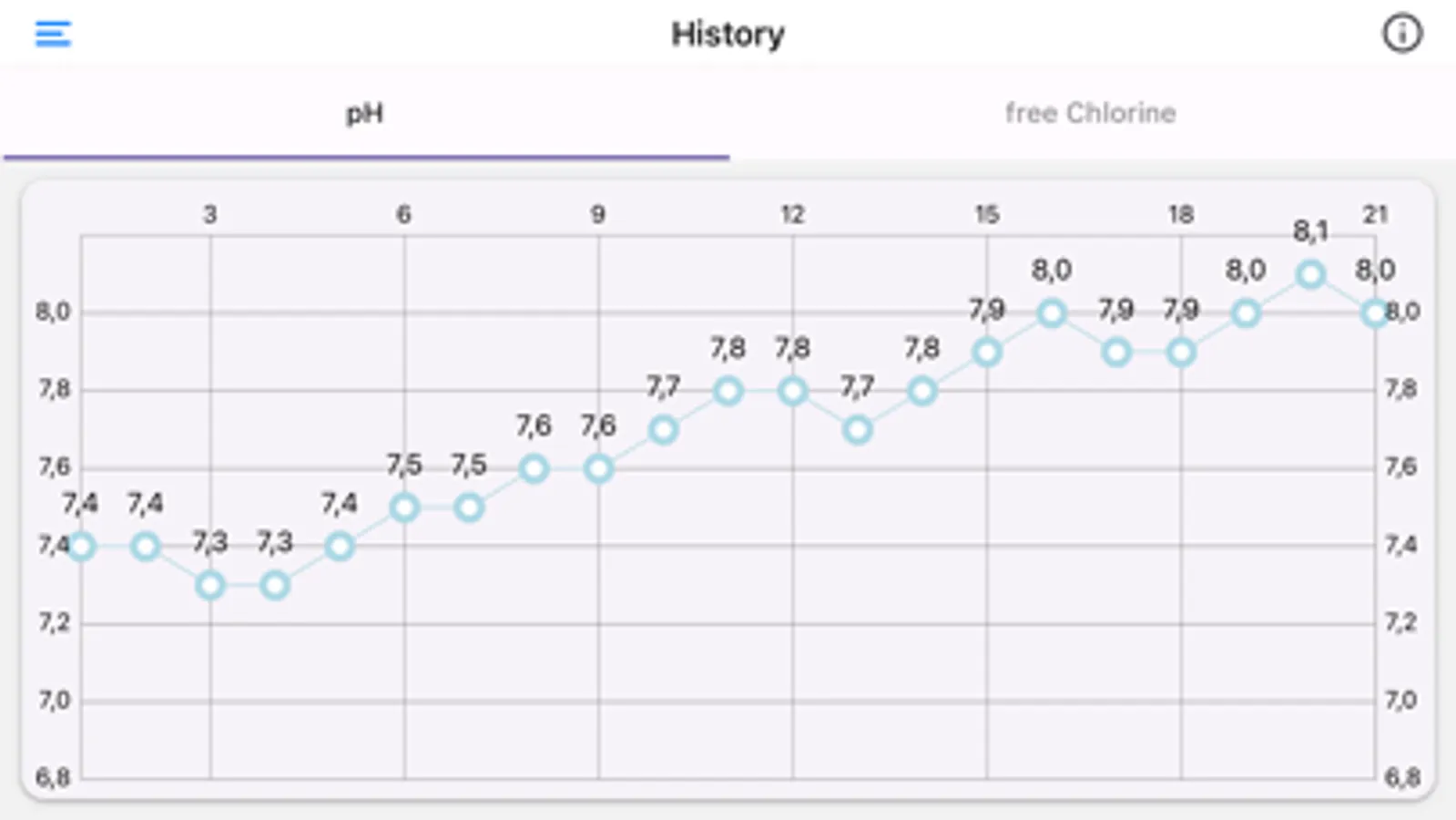Click the 6,8 axis label at bottom
The image size is (1456, 820).
[x=52, y=778]
